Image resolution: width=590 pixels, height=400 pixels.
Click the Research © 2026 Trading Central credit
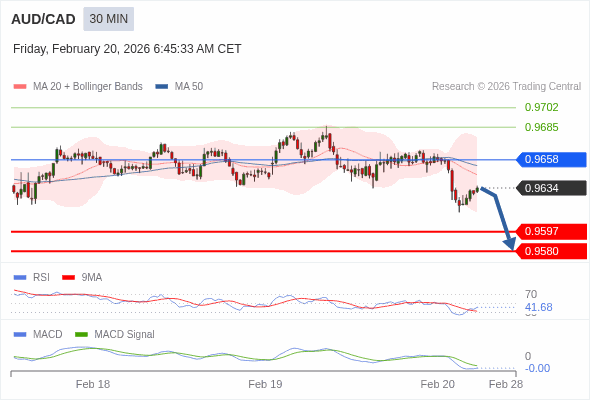506,87
